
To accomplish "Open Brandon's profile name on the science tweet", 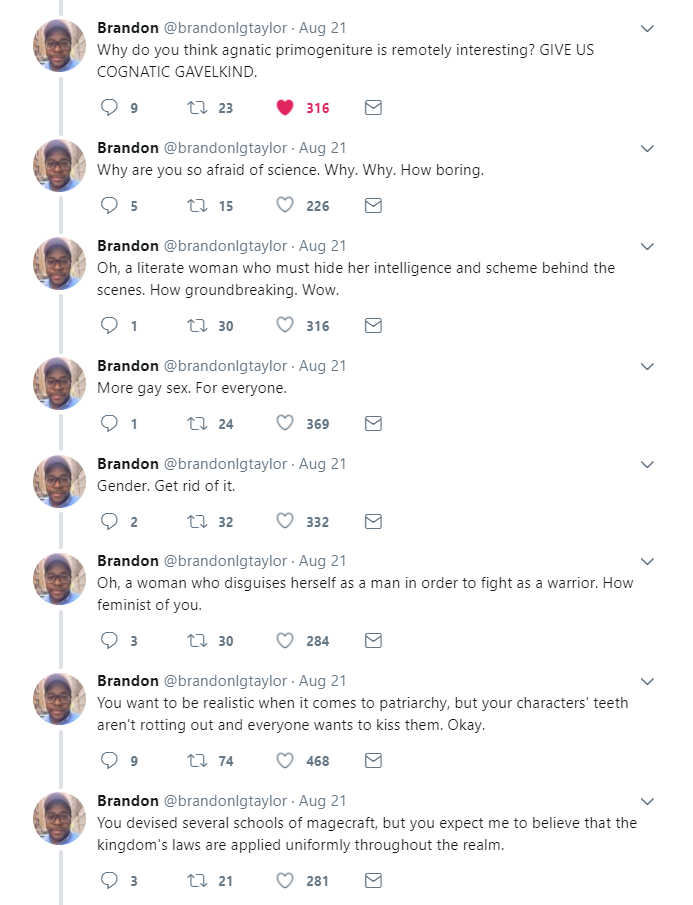I will tap(128, 148).
